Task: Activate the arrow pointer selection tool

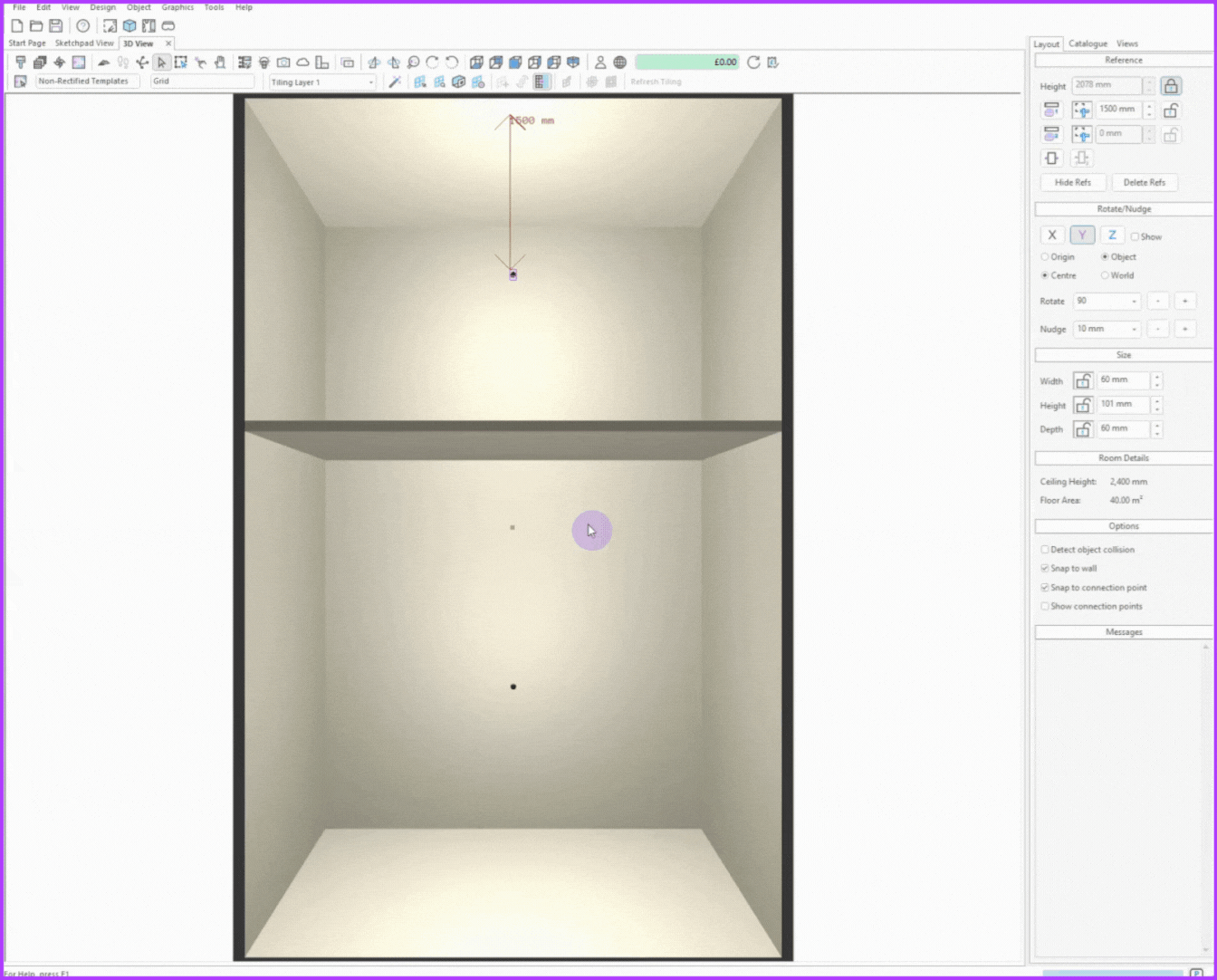Action: (161, 62)
